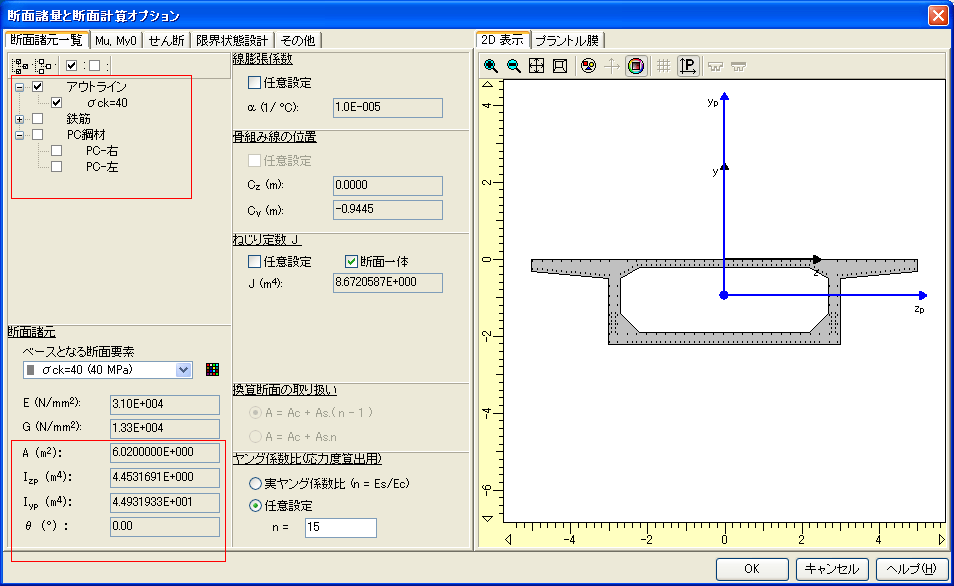The image size is (954, 586).
Task: Click the grayed-out axis arrows icon
Action: [611, 66]
